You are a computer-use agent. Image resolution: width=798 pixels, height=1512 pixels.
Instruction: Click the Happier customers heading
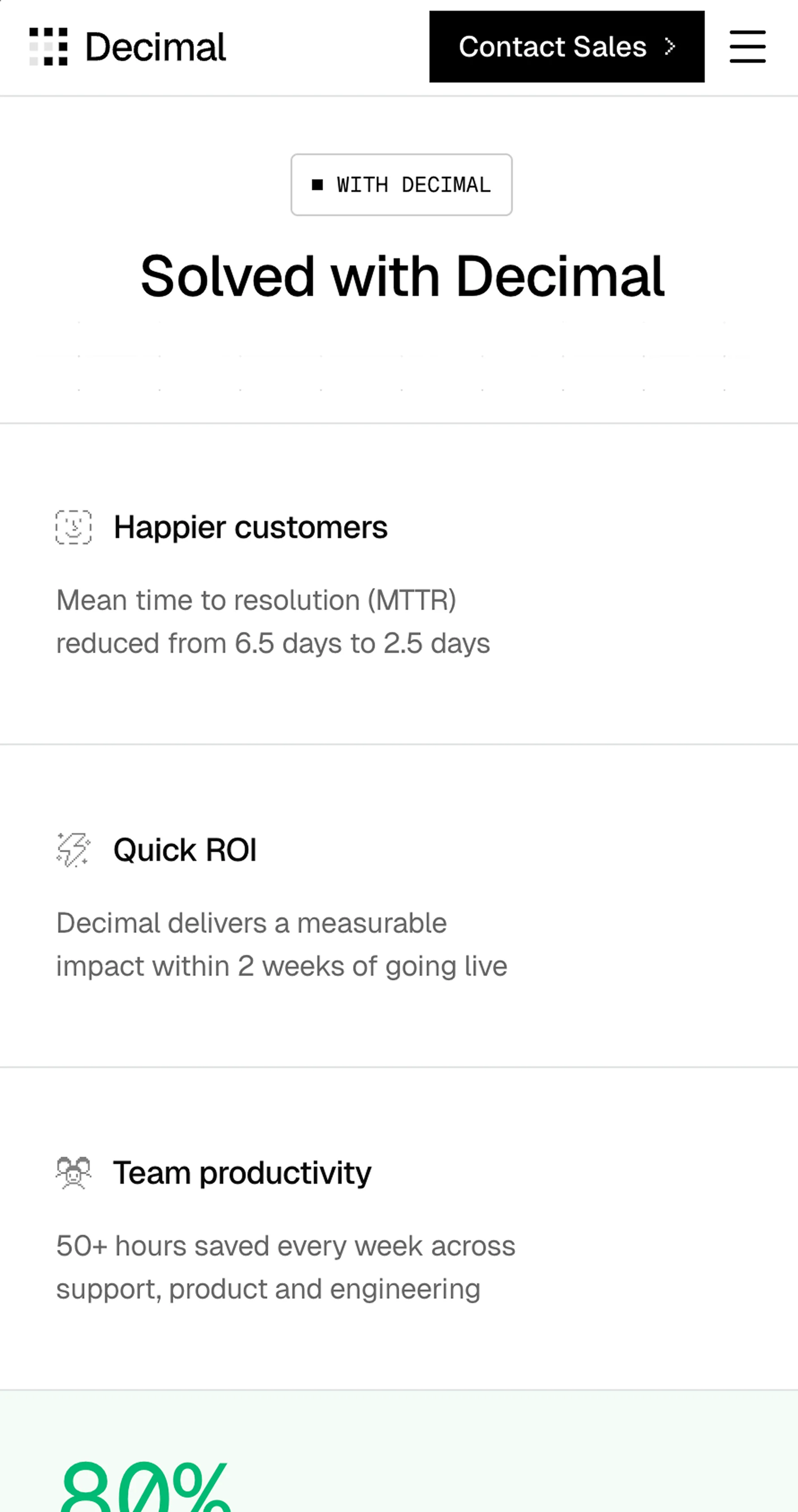tap(250, 527)
